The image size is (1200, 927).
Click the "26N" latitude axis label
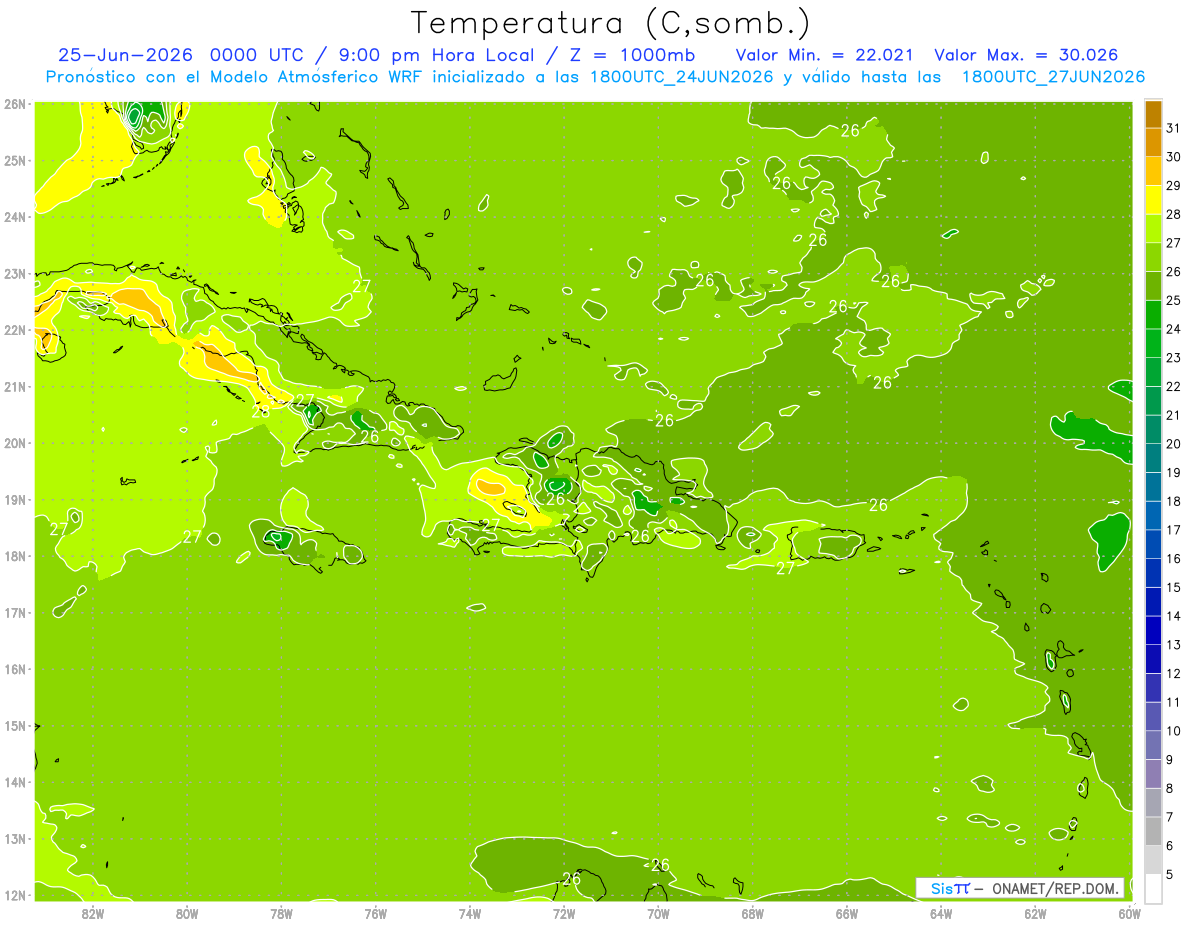tap(15, 104)
